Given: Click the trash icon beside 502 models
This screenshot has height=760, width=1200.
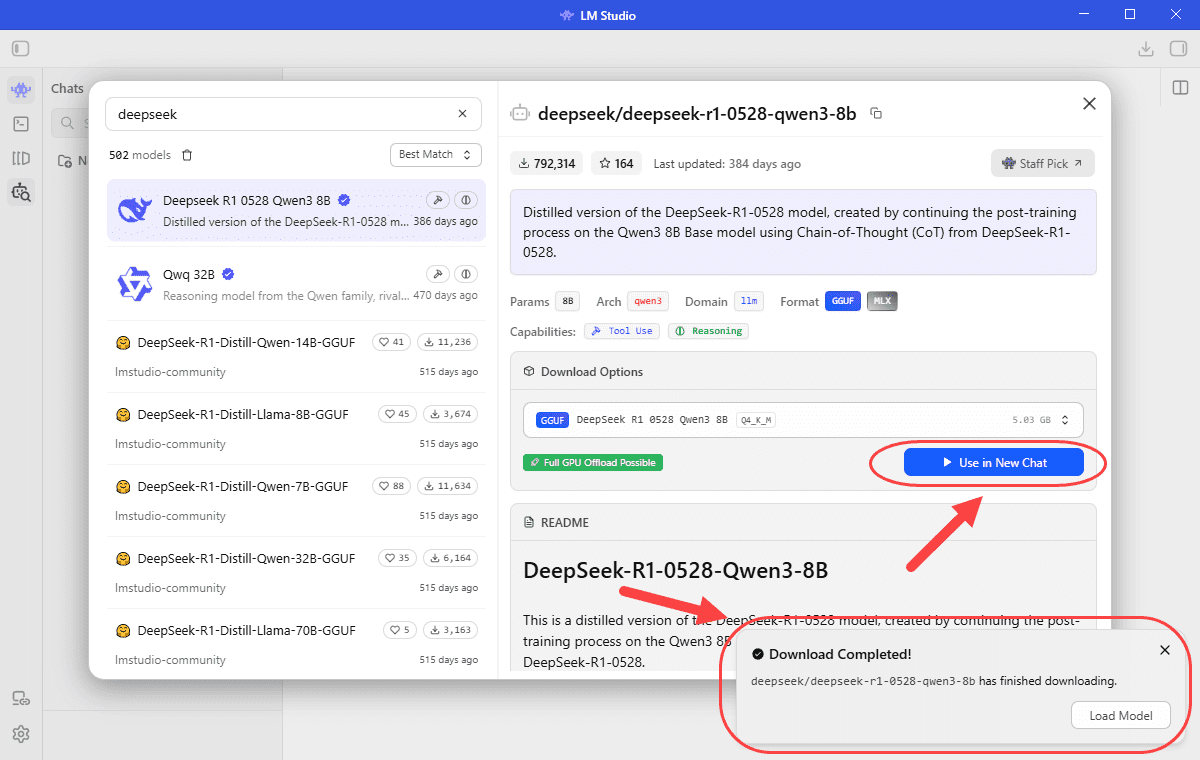Looking at the screenshot, I should coord(187,155).
